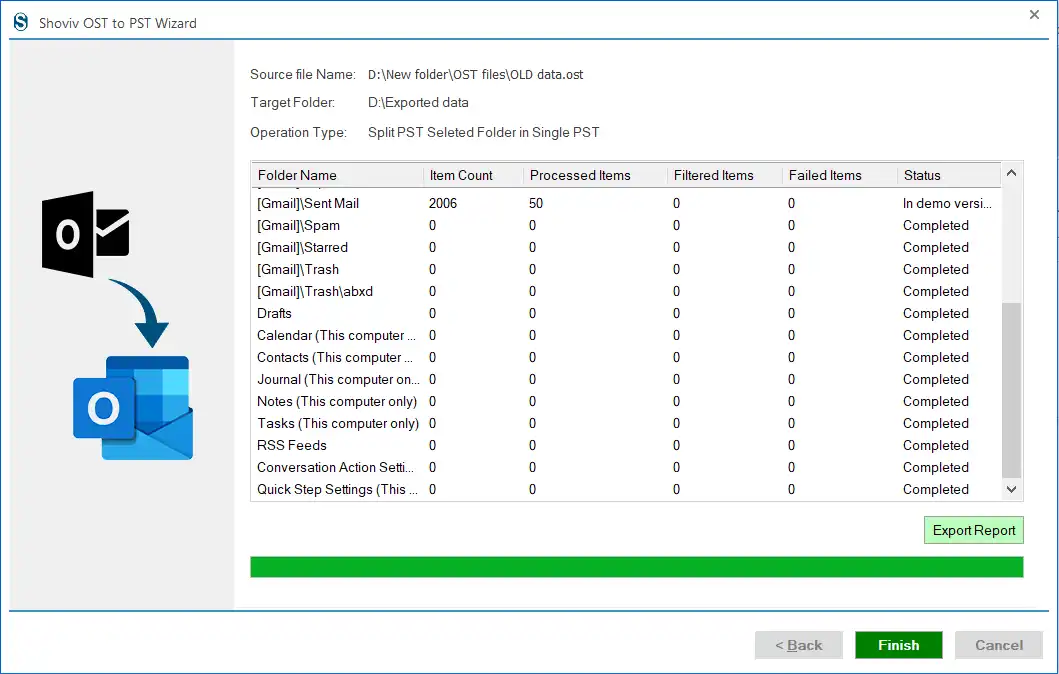Select the Drafts folder row
The width and height of the screenshot is (1059, 674).
pyautogui.click(x=625, y=313)
